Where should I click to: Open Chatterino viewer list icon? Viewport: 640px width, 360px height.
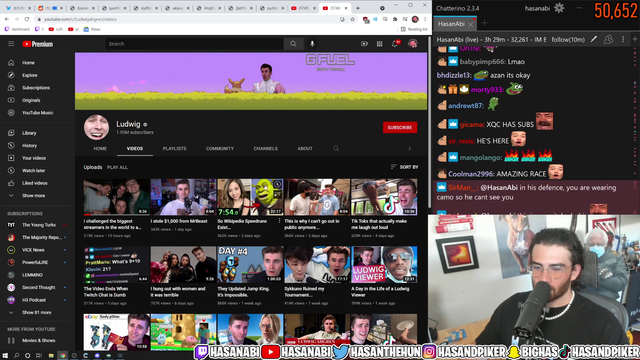[x=608, y=39]
